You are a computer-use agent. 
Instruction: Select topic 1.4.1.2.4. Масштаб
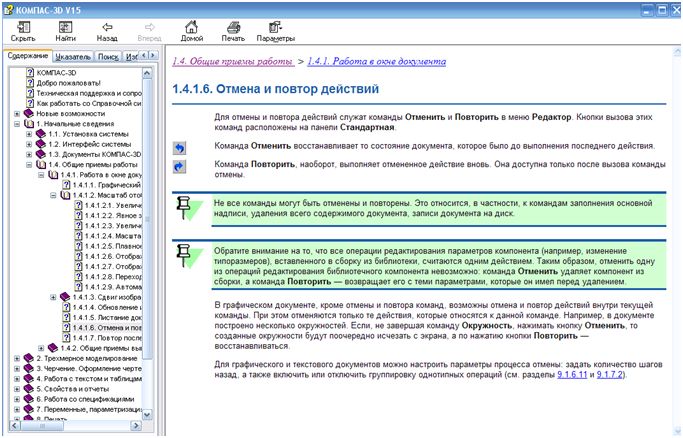click(x=113, y=236)
